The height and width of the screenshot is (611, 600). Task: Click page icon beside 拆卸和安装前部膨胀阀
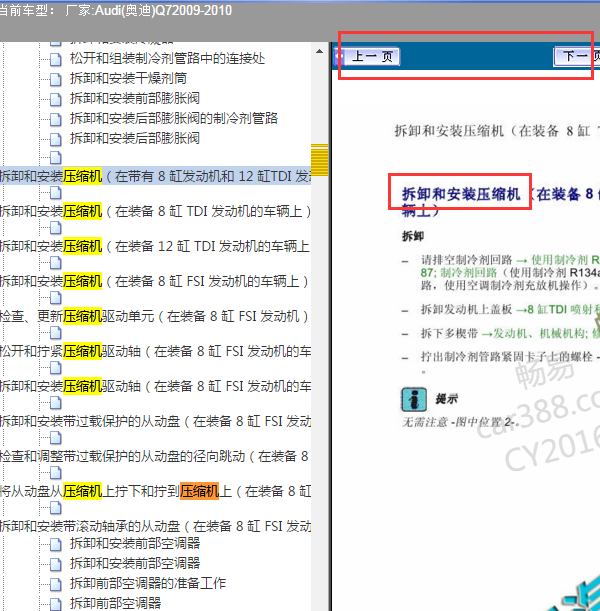[56, 99]
